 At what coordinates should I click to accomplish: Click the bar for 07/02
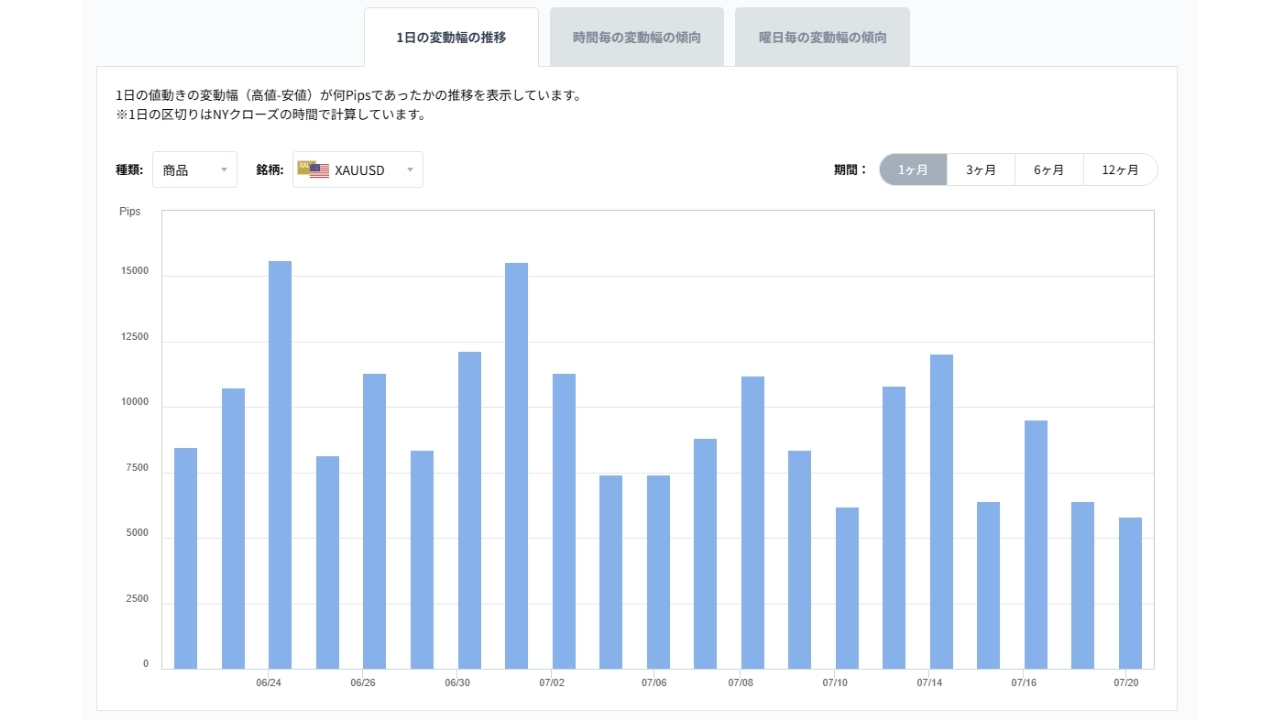pyautogui.click(x=564, y=521)
